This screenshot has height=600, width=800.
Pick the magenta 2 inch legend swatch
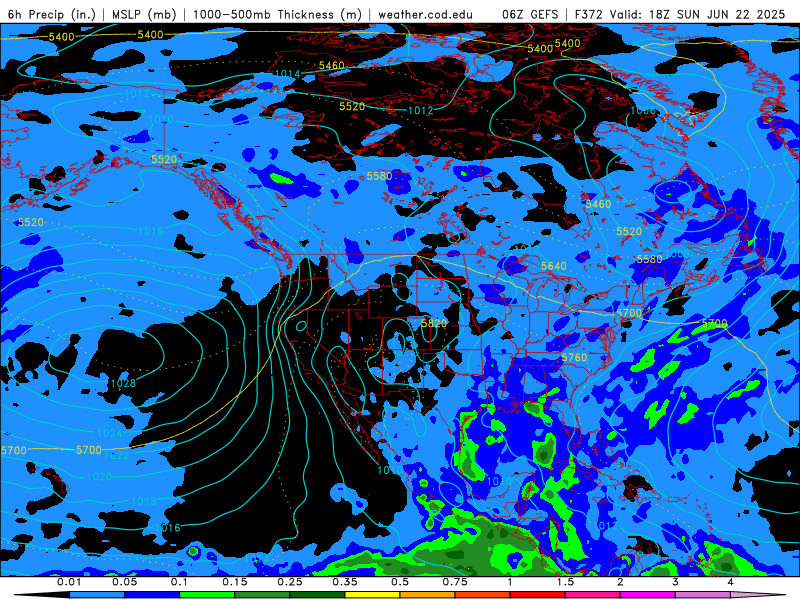pos(648,595)
